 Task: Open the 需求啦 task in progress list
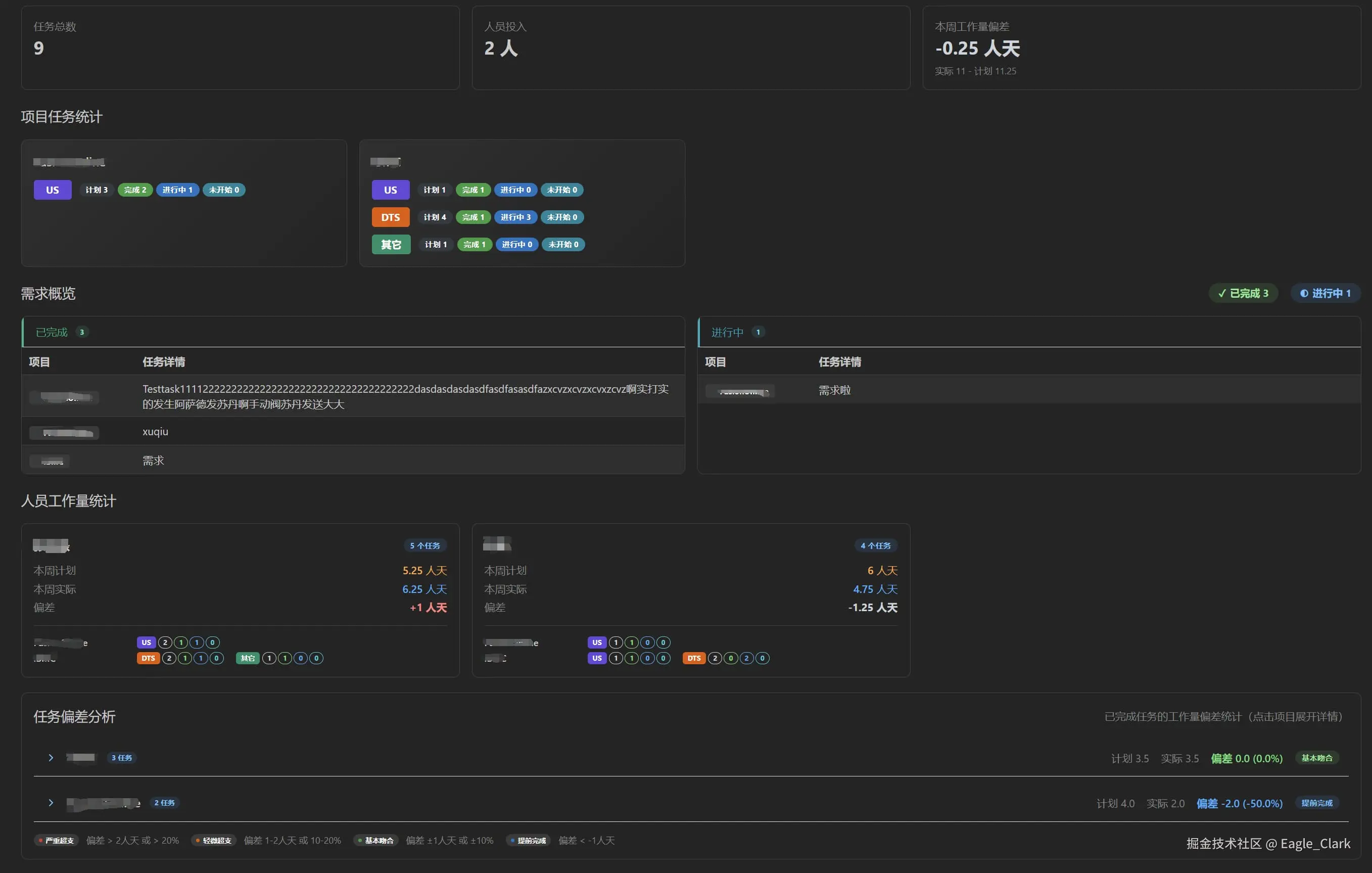[834, 390]
